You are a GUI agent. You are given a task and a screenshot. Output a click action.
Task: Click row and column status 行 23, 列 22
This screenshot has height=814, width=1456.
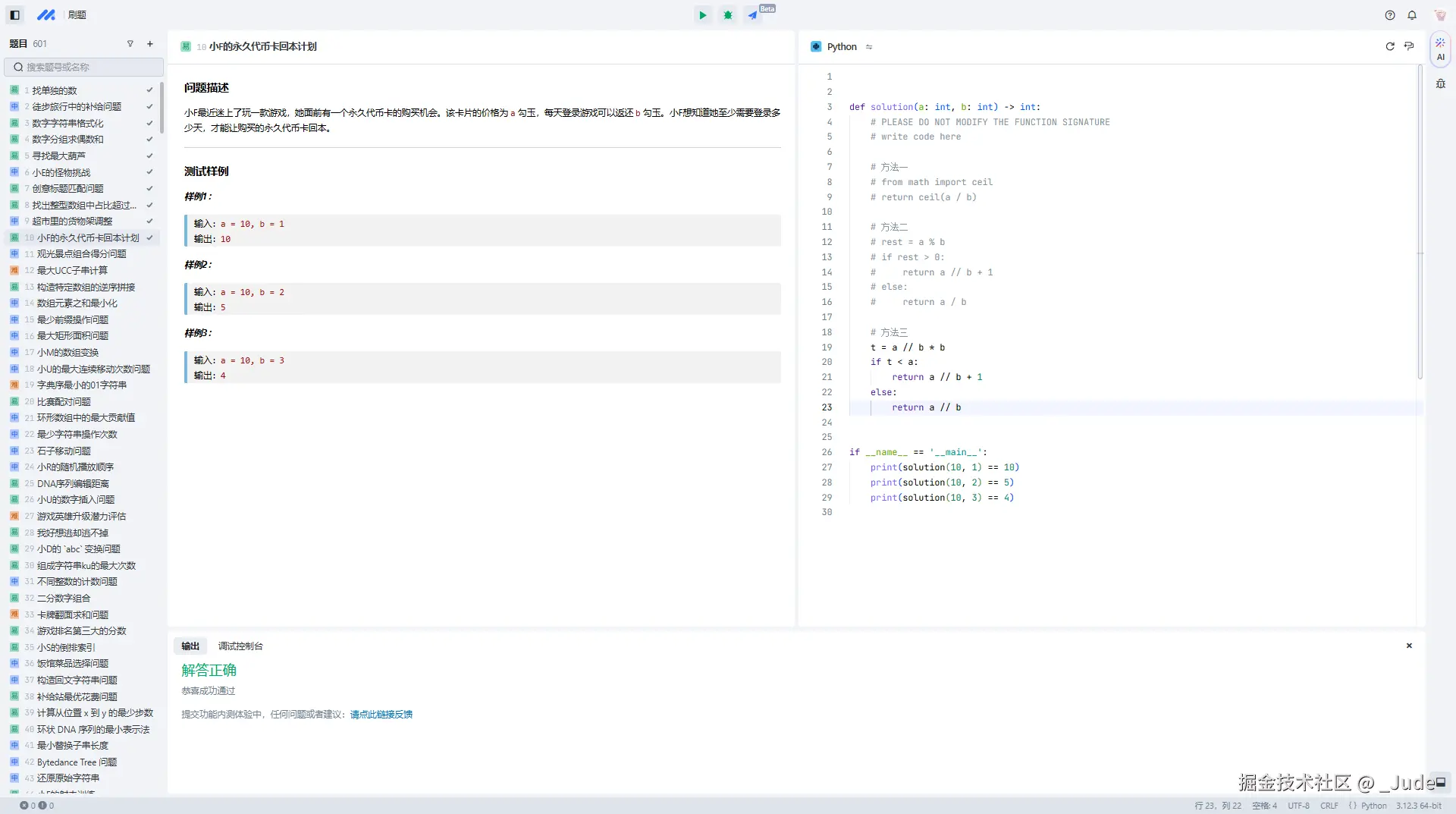(x=1218, y=806)
